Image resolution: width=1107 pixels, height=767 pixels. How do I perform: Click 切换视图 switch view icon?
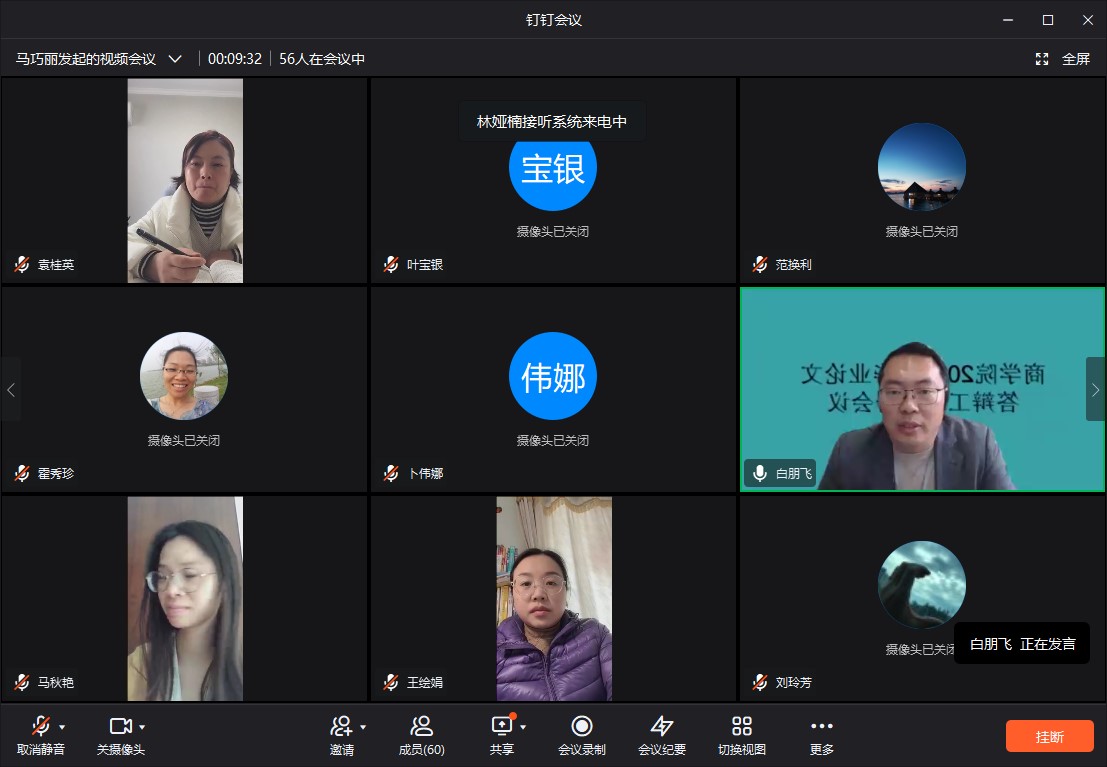741,727
